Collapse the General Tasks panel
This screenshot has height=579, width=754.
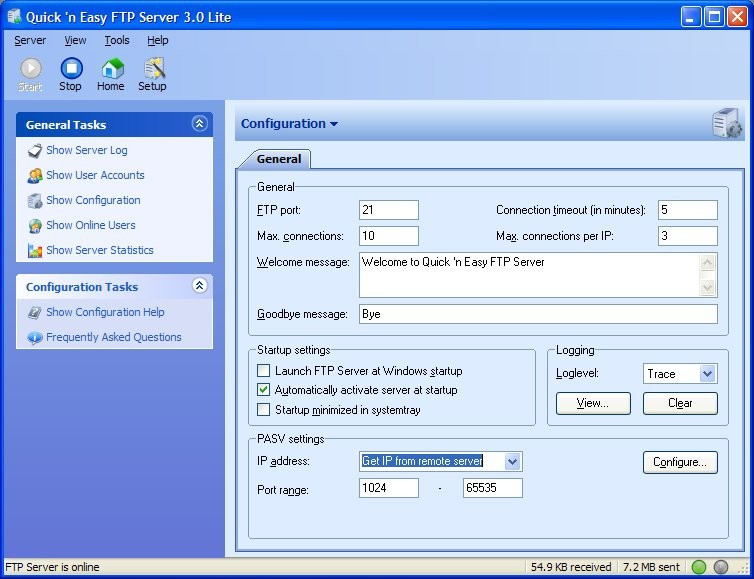click(x=199, y=124)
